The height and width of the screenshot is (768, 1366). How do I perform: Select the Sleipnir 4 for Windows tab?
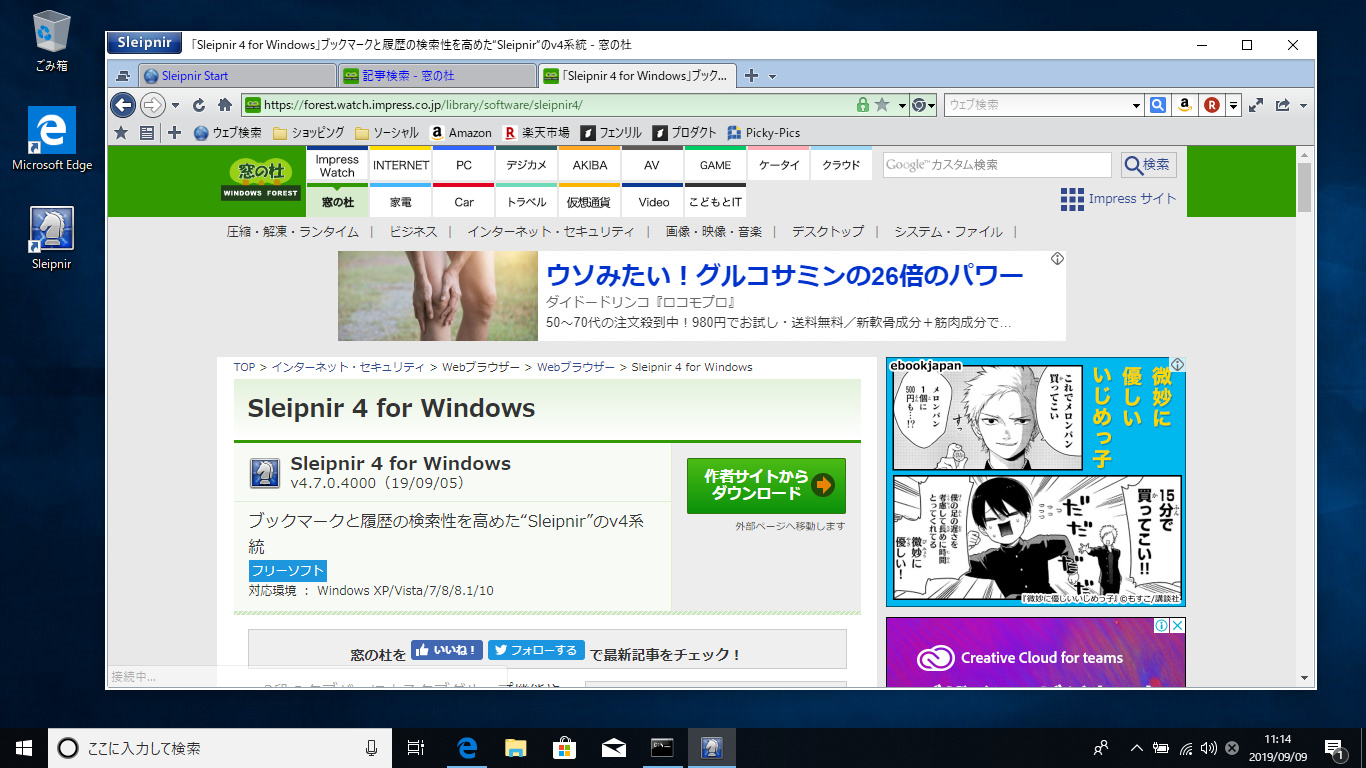638,76
